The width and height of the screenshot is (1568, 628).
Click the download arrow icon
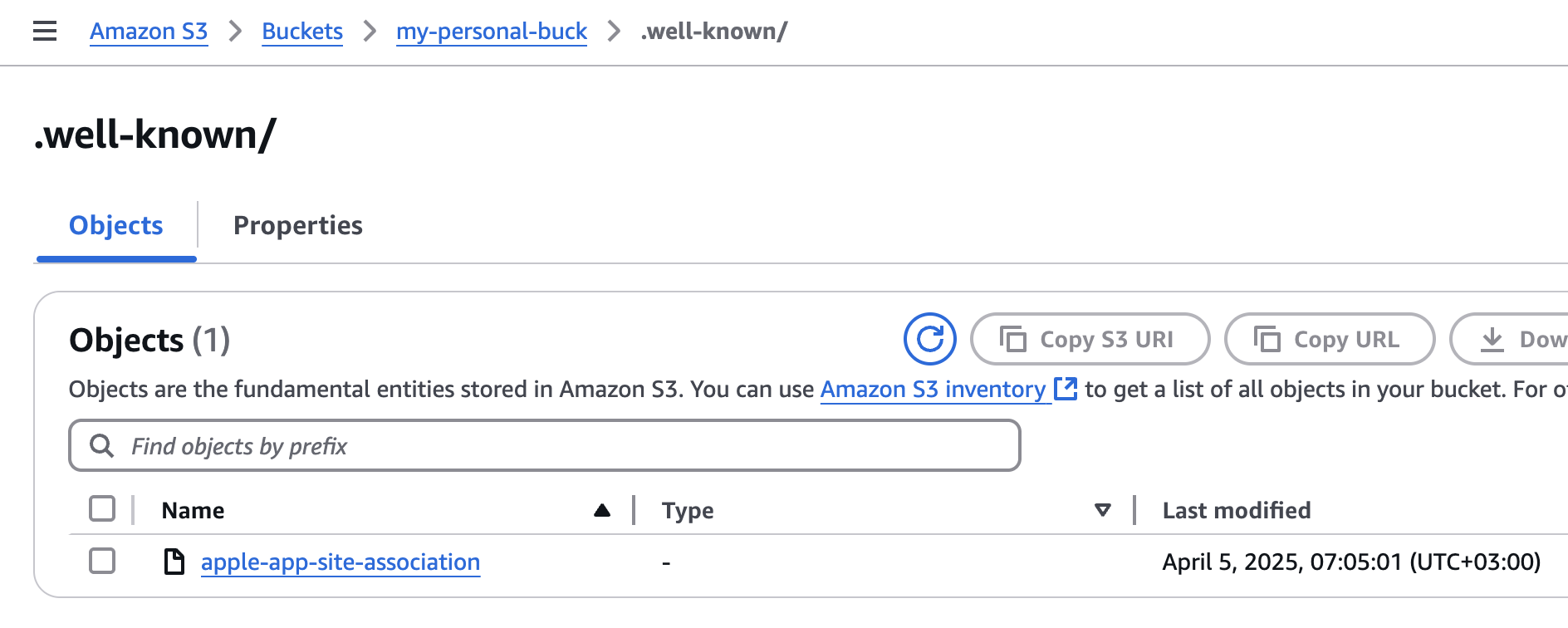pos(1492,339)
